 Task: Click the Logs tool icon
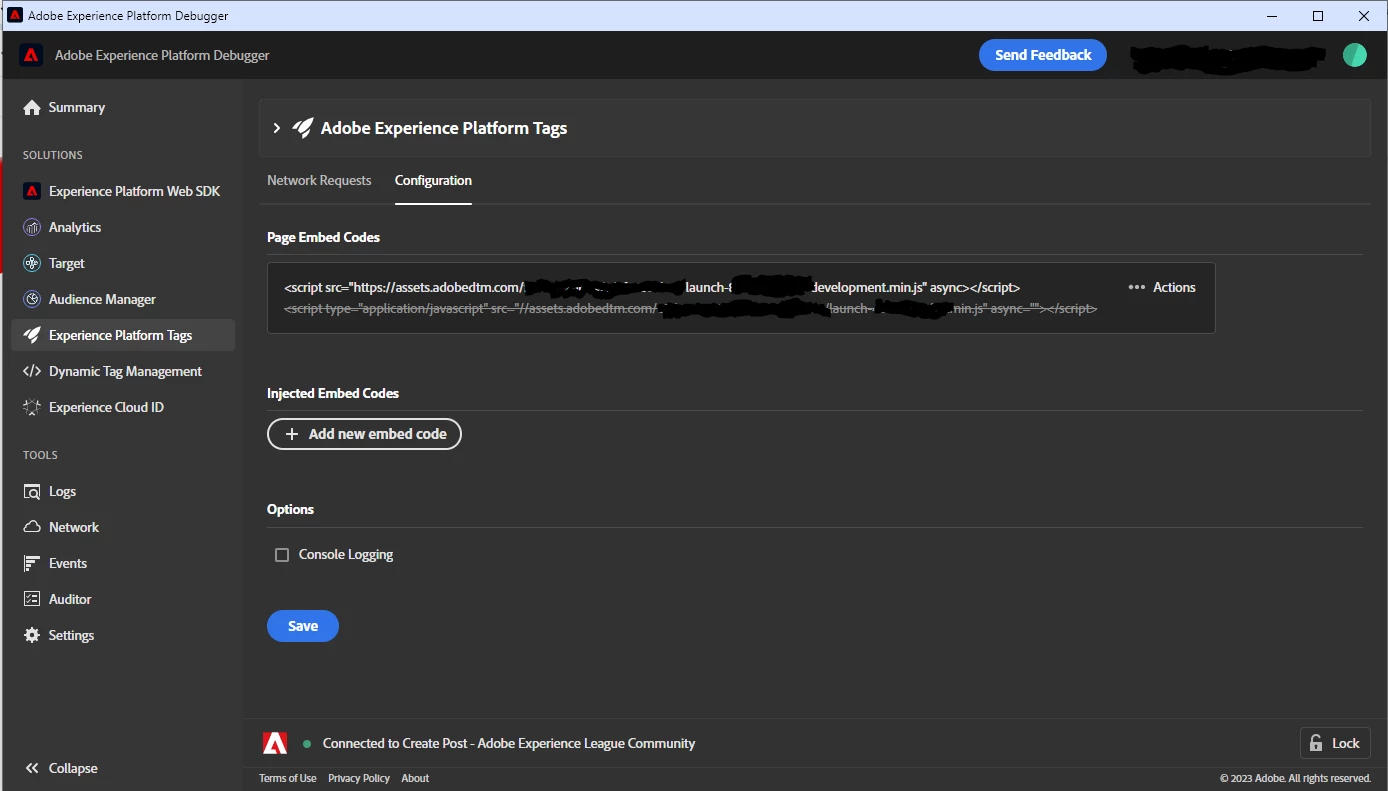[x=32, y=491]
